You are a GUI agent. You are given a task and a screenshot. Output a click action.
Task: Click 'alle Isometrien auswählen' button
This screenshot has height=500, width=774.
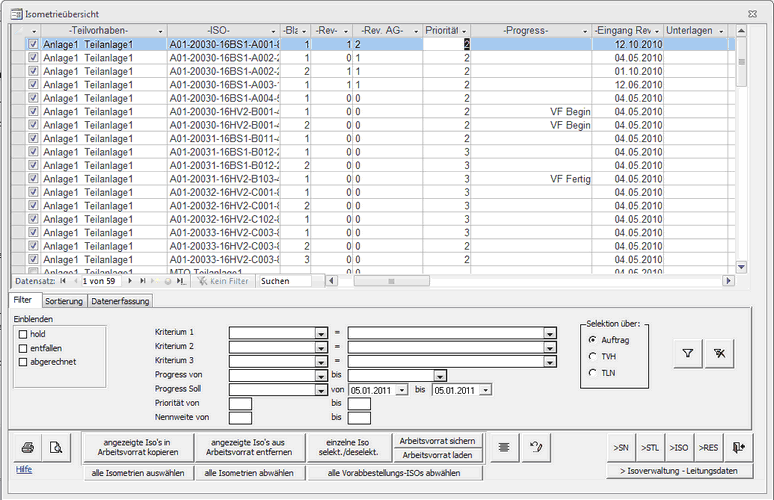pyautogui.click(x=137, y=473)
